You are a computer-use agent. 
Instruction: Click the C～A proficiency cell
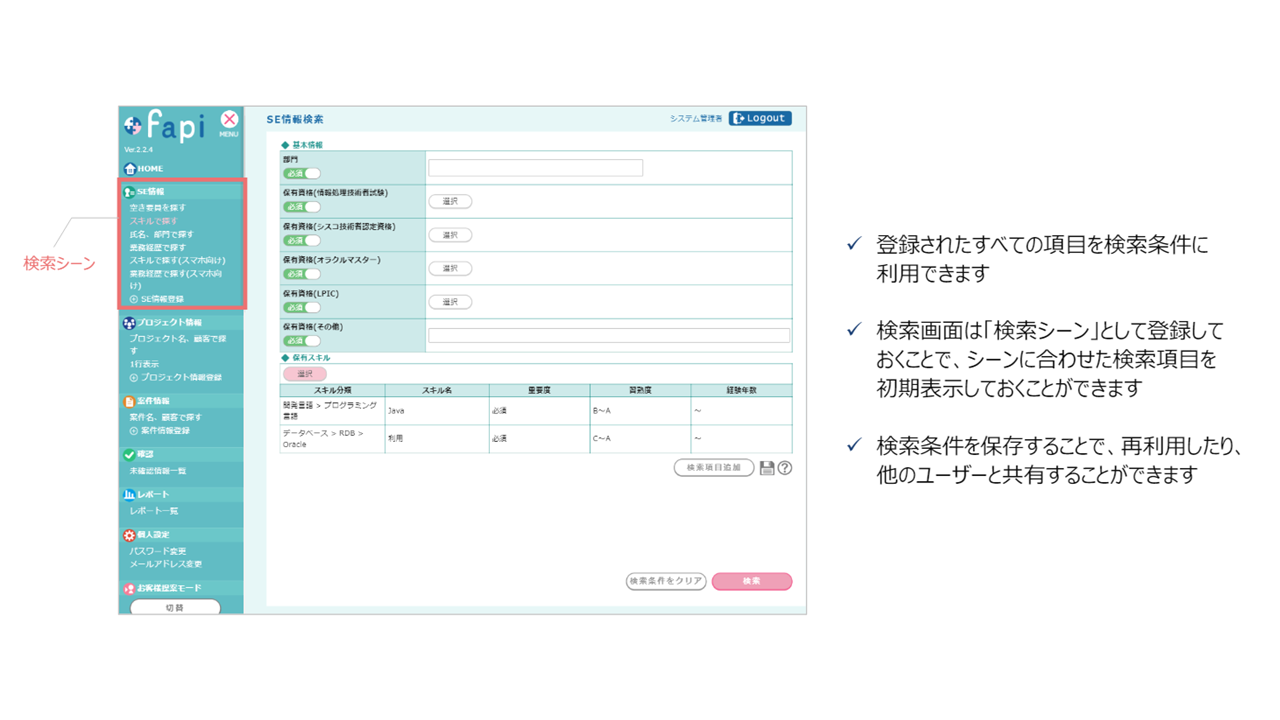click(x=640, y=439)
